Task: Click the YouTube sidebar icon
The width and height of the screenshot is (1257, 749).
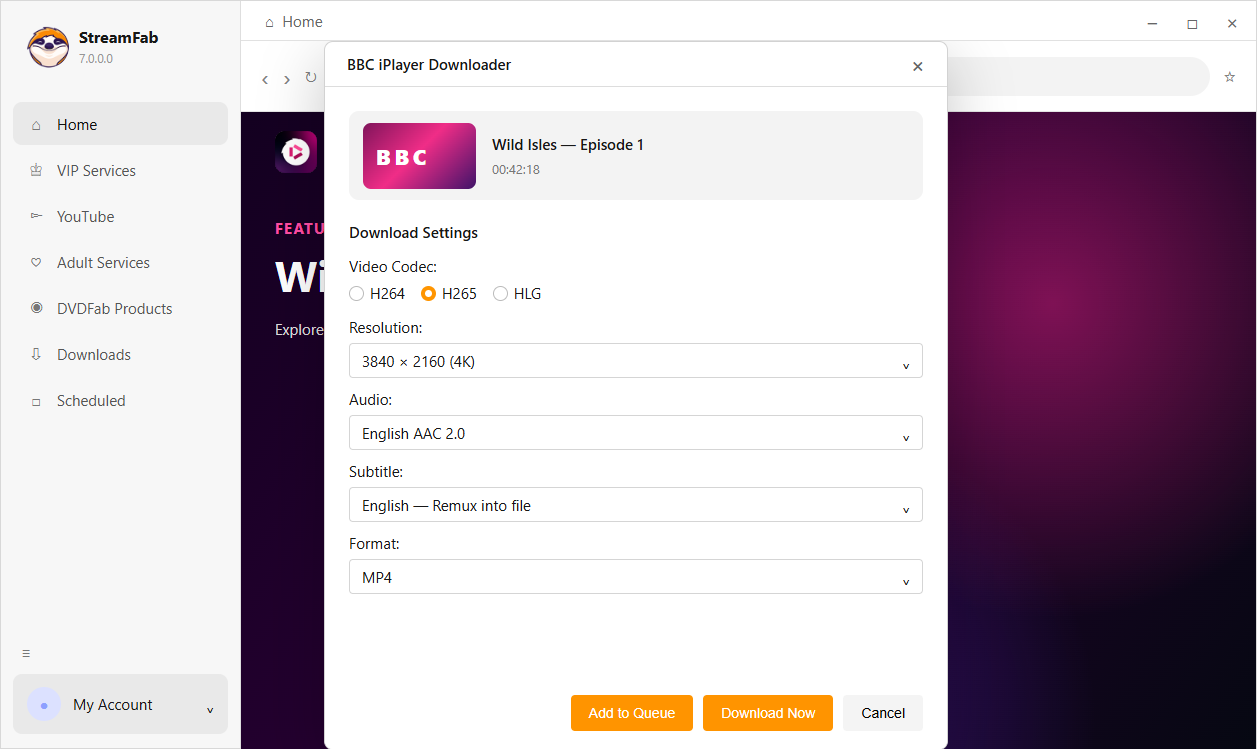Action: click(37, 217)
